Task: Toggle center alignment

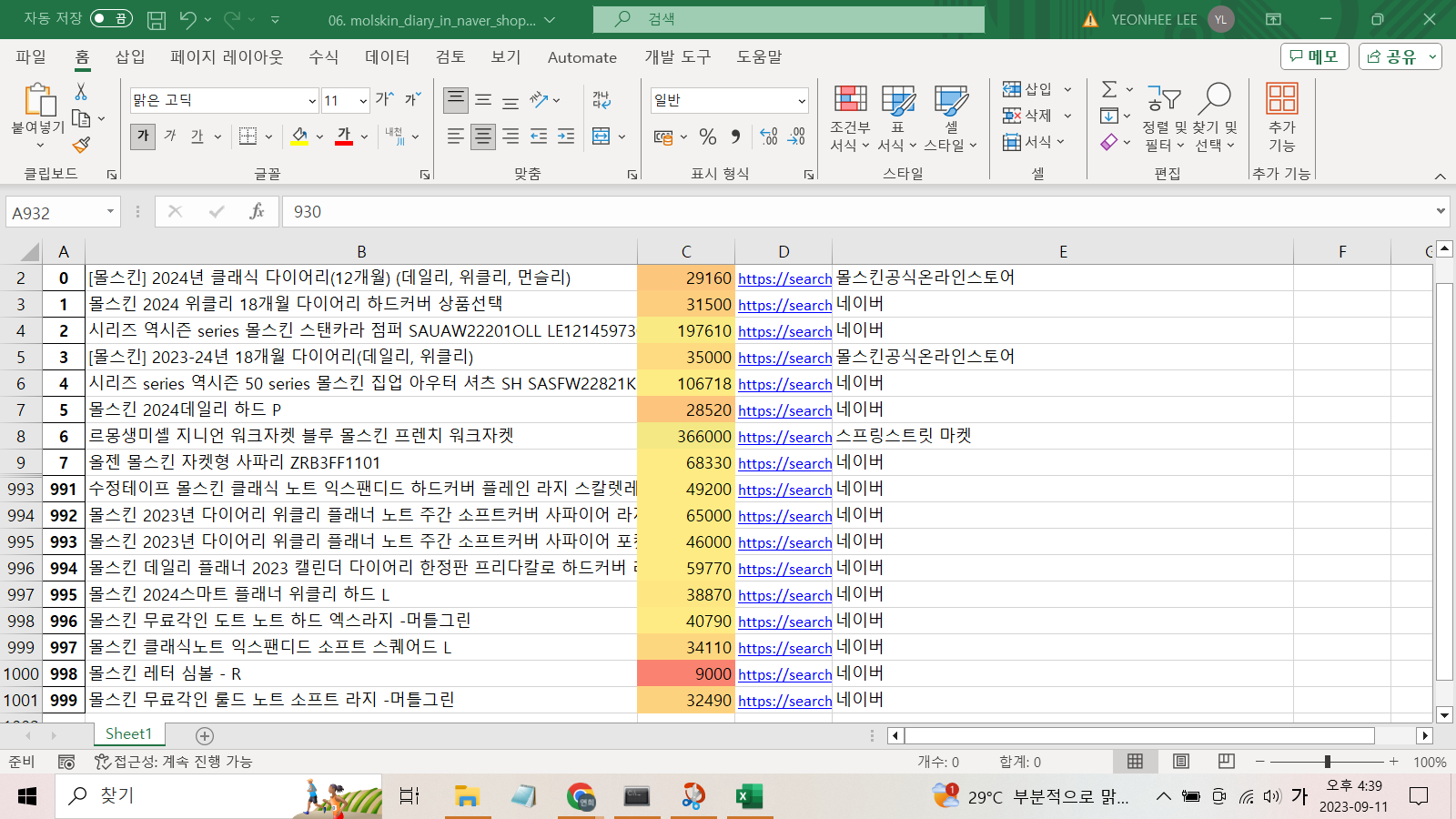Action: (483, 135)
